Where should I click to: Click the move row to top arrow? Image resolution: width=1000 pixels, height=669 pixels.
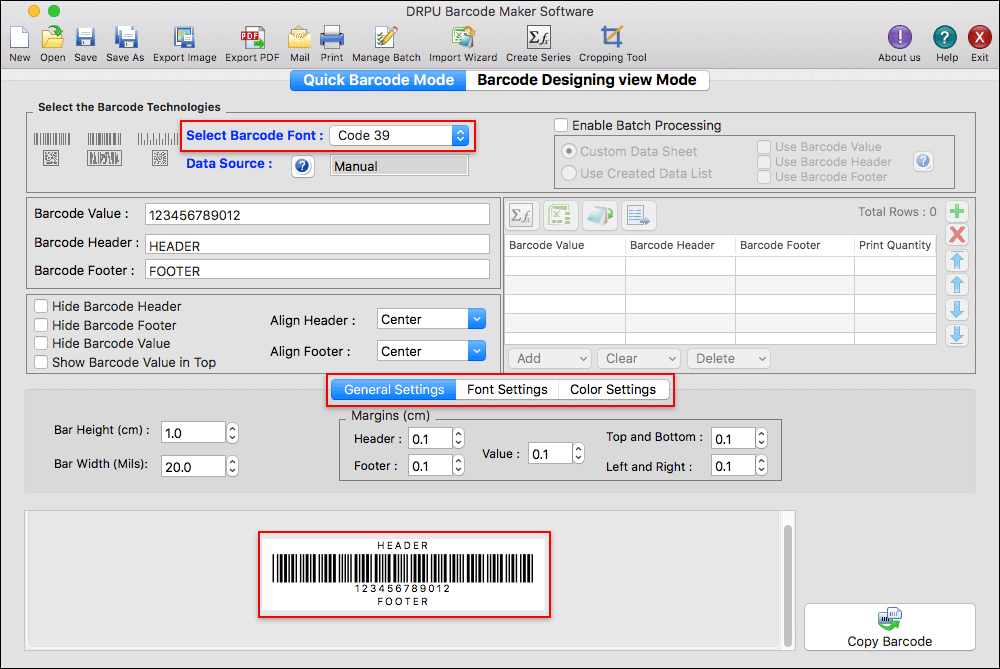point(956,260)
